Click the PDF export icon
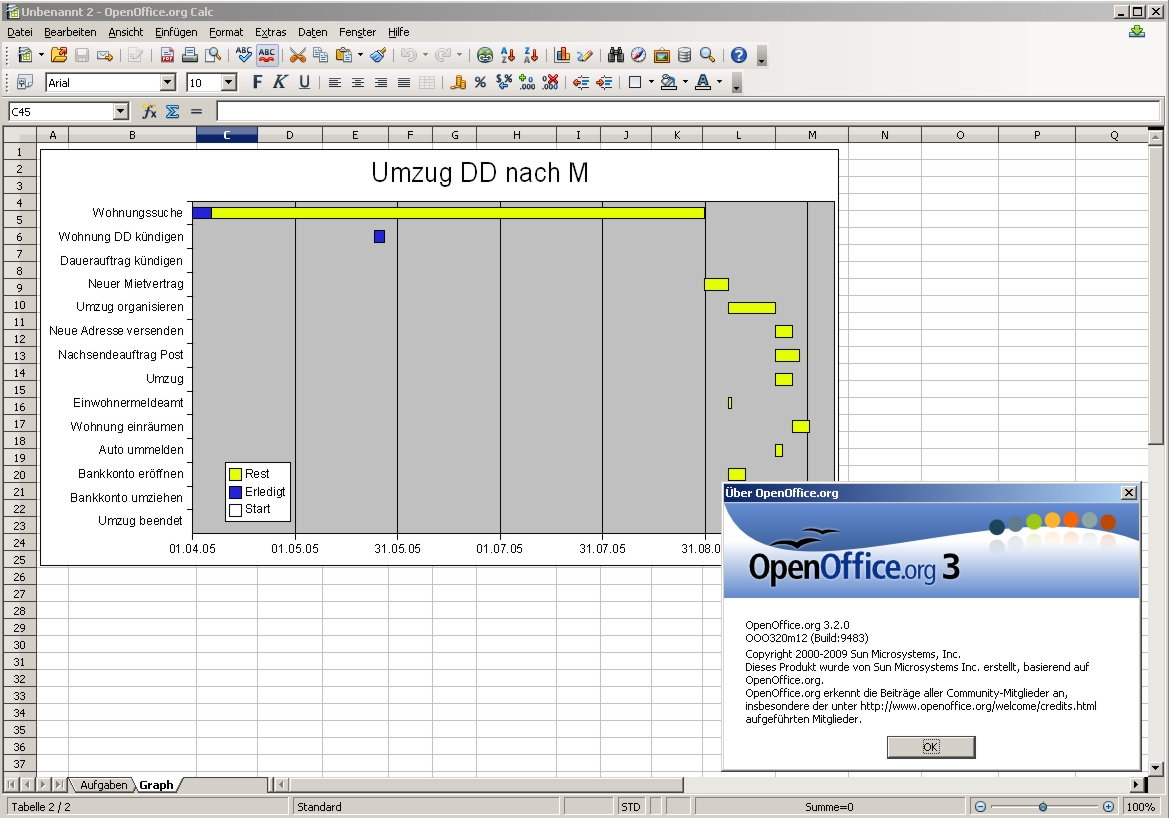Viewport: 1169px width, 818px height. pyautogui.click(x=167, y=56)
